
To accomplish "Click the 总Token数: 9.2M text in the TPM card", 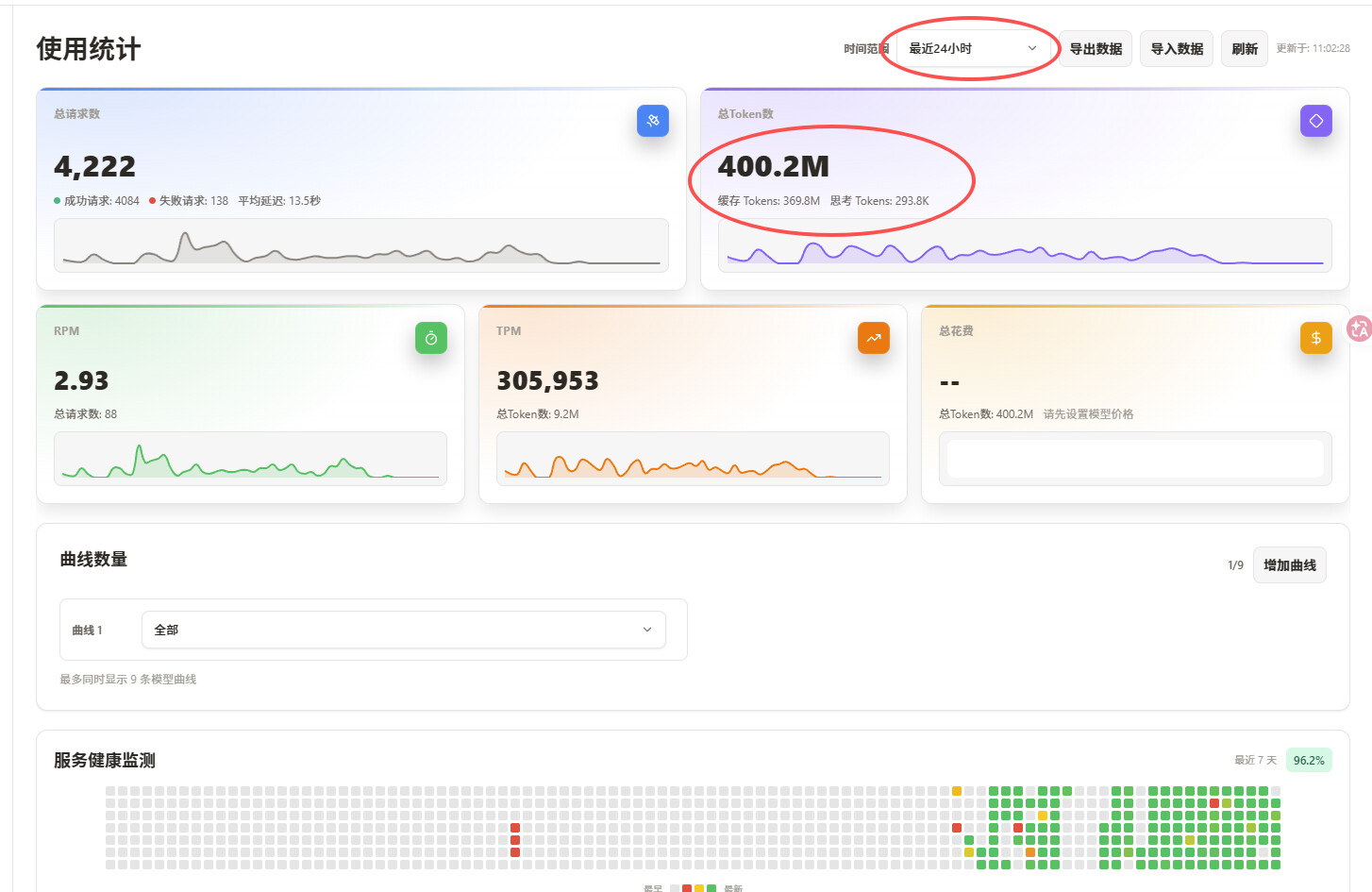I will (538, 414).
